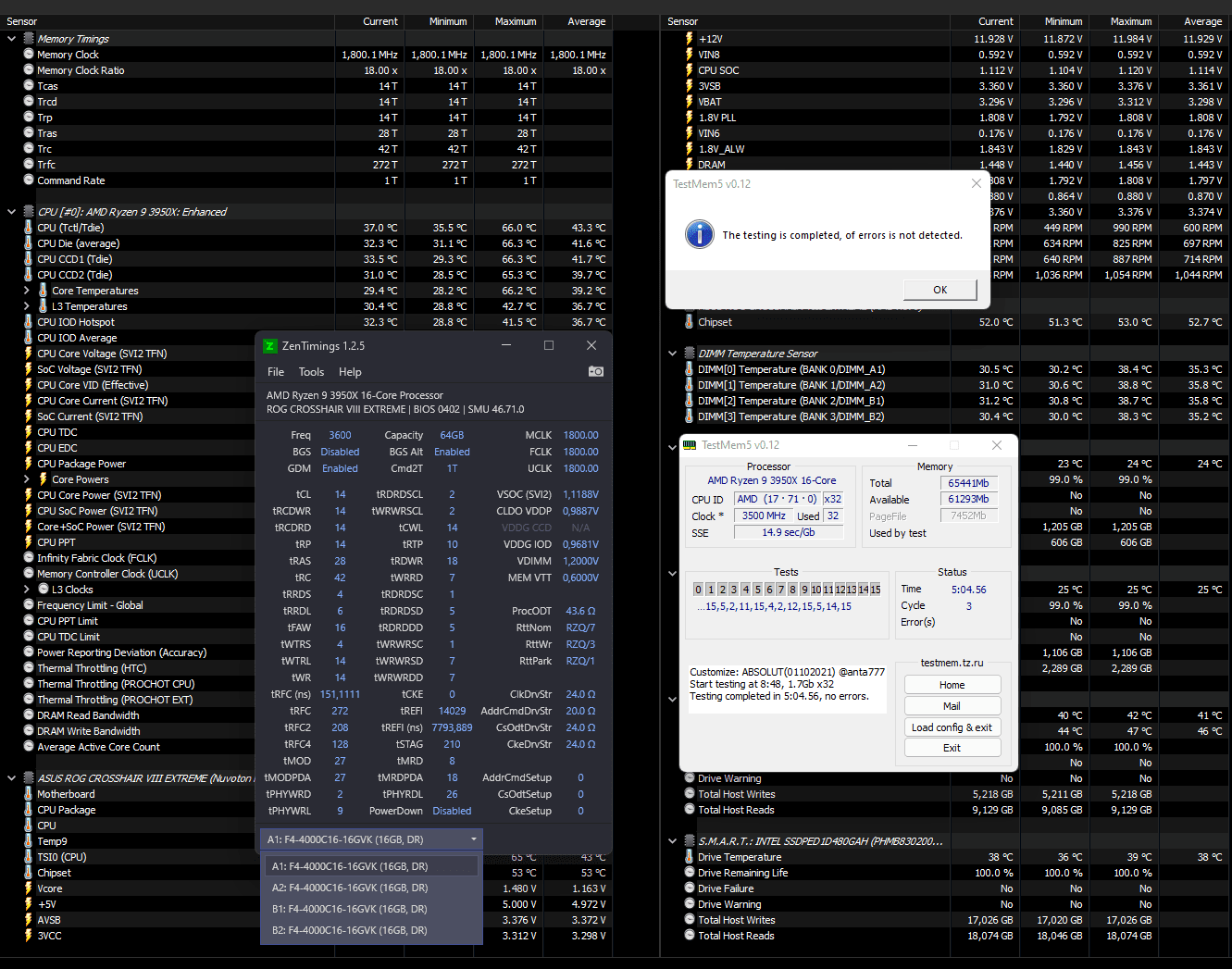Collapse the DIMM Temperature Sensor group
The height and width of the screenshot is (969, 1232).
point(673,354)
